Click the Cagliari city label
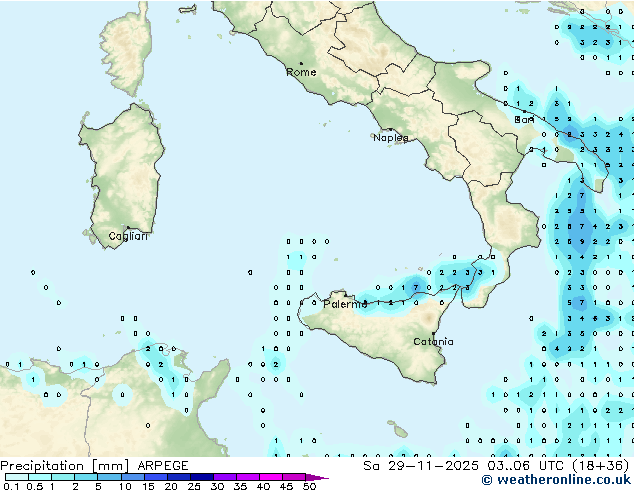The width and height of the screenshot is (634, 490). 128,236
